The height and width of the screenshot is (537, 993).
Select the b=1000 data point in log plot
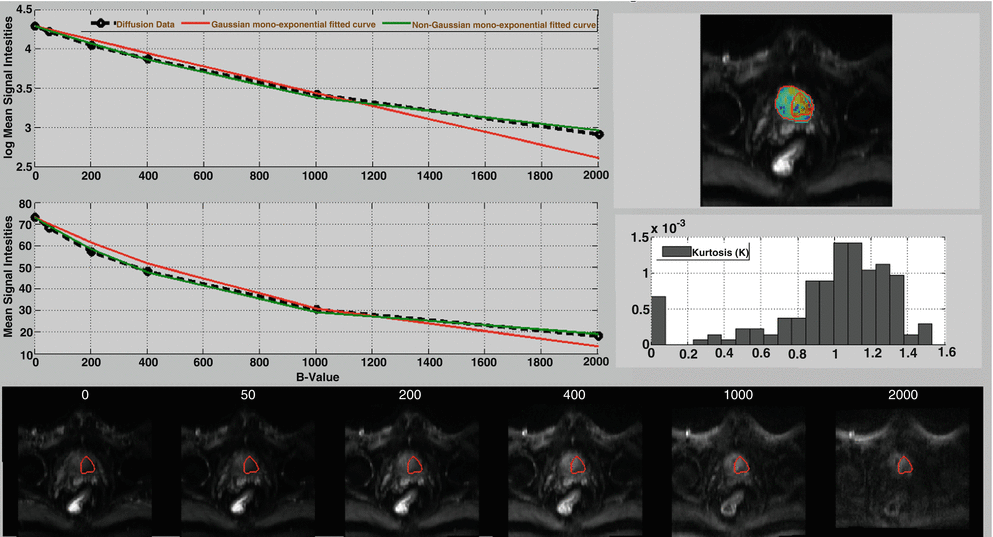[316, 94]
